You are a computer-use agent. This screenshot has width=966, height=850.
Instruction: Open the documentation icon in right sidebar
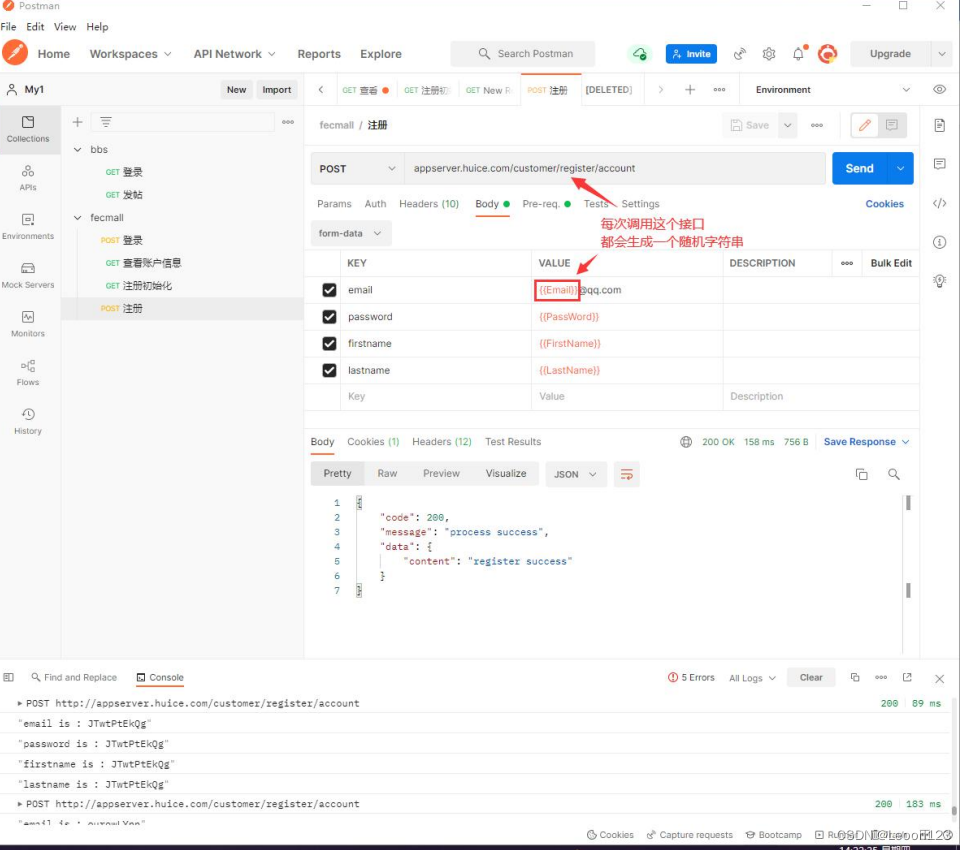click(940, 125)
